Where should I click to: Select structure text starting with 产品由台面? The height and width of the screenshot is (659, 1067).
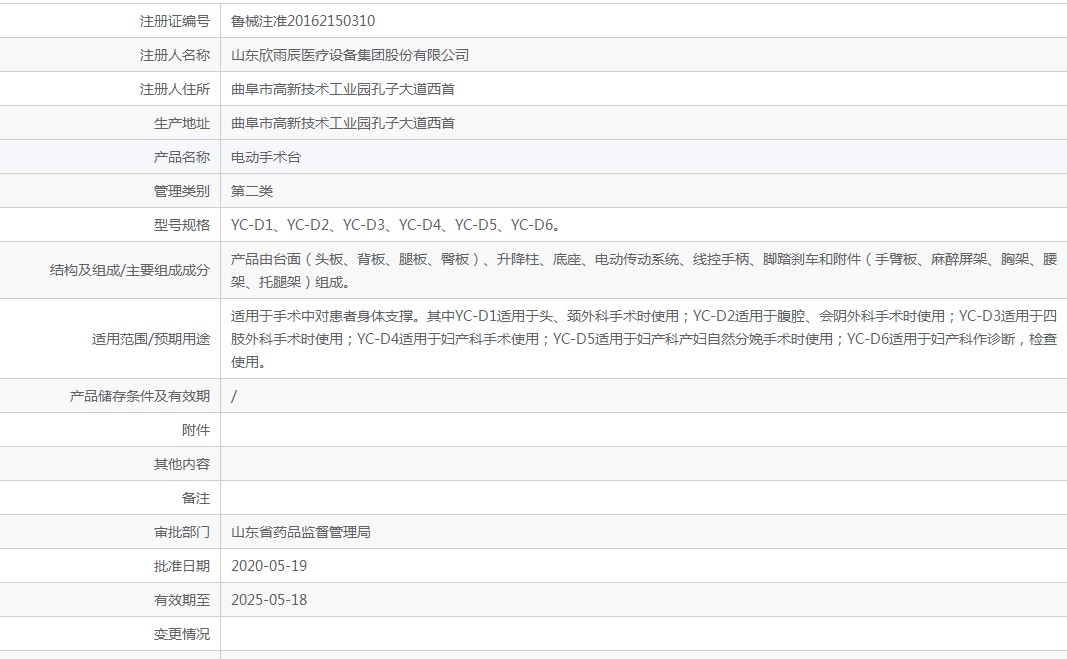tap(644, 270)
